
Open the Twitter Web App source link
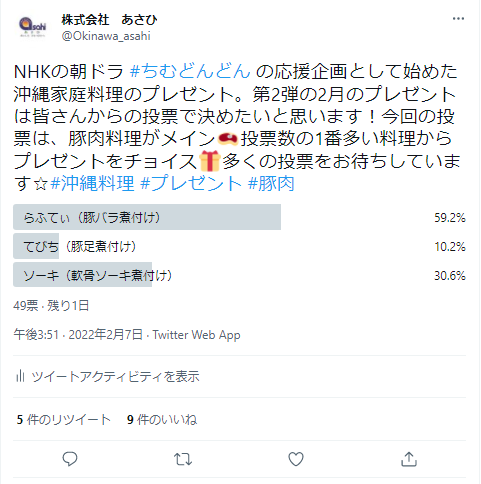click(x=196, y=335)
